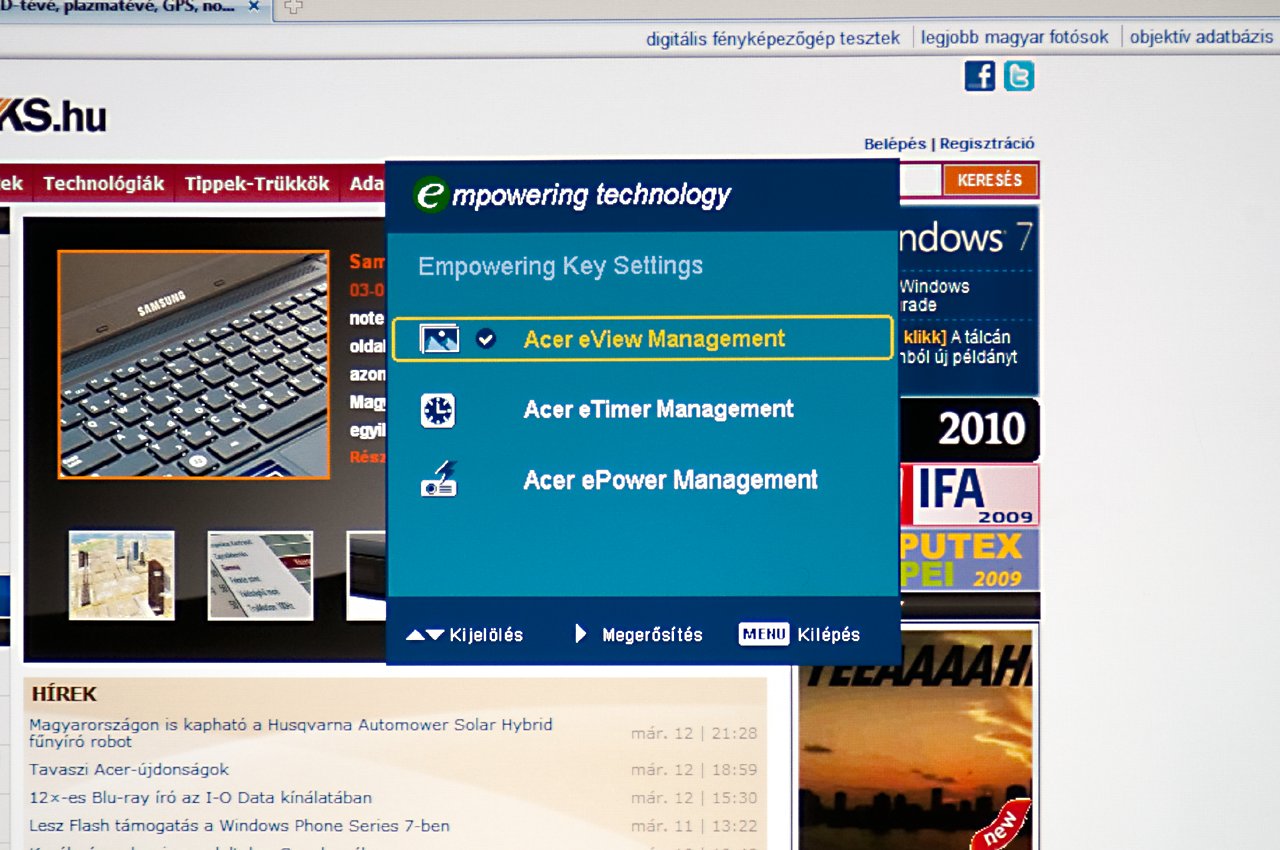1280x850 pixels.
Task: Click the Acer eView Management picture icon
Action: tap(439, 339)
